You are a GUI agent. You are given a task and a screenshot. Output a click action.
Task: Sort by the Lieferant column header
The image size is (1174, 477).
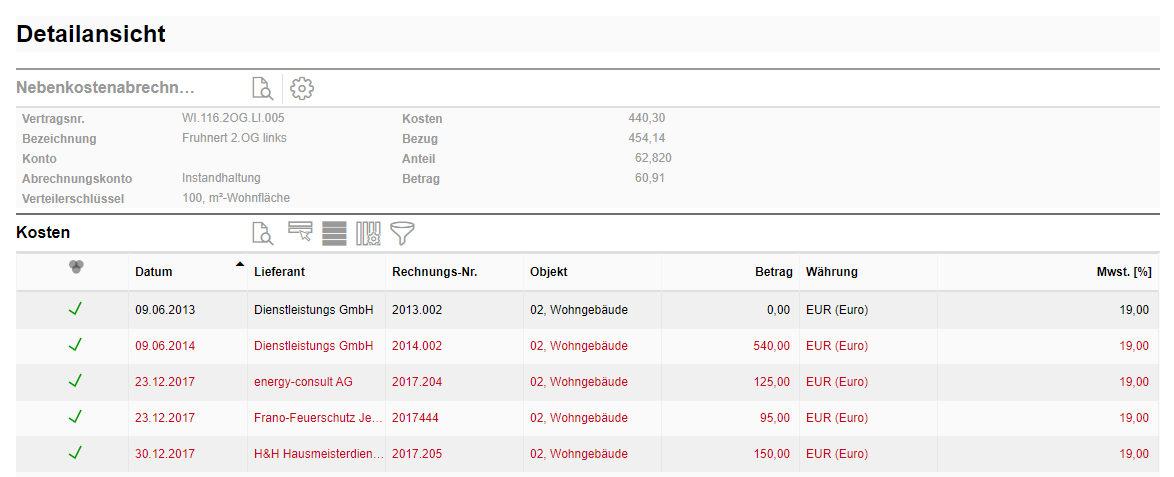[x=279, y=272]
